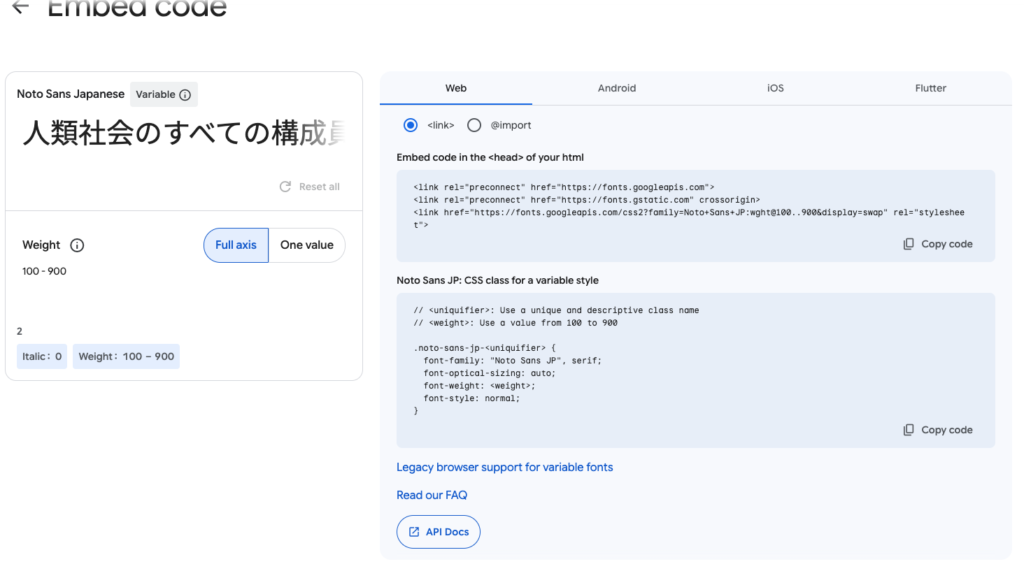Click the Italic: 0 chip
The width and height of the screenshot is (1024, 571).
(x=42, y=357)
